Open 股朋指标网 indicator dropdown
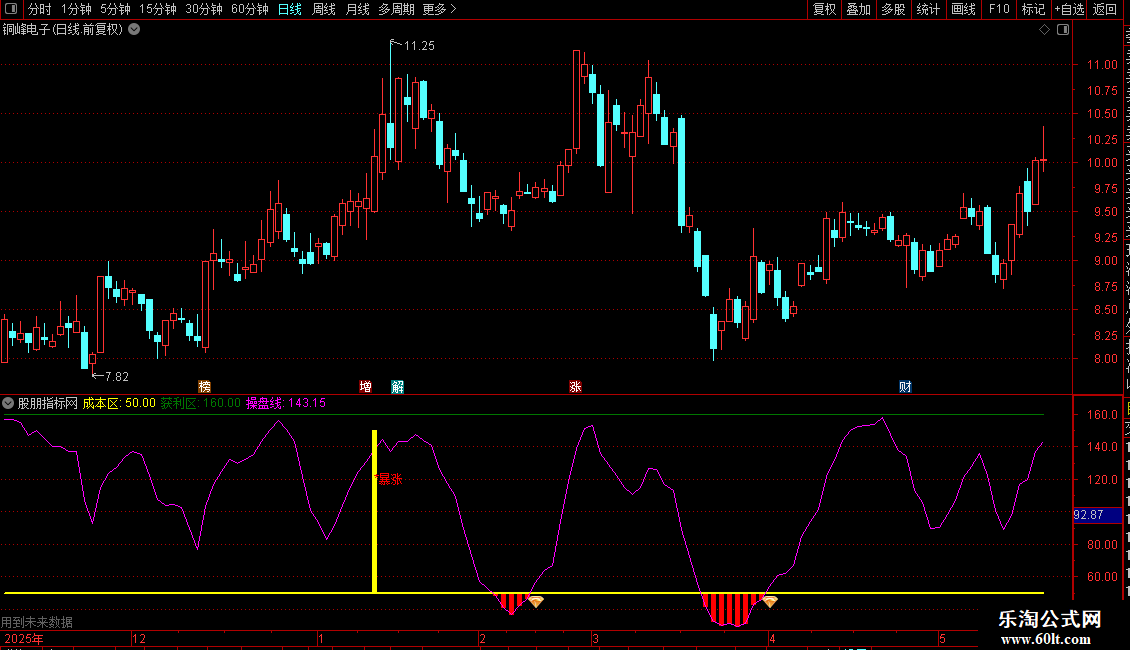Screen dimensions: 1130x650 8,403
